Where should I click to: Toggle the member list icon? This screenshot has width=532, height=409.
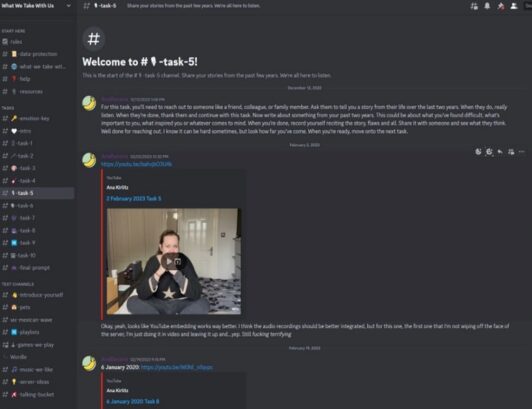pyautogui.click(x=514, y=6)
